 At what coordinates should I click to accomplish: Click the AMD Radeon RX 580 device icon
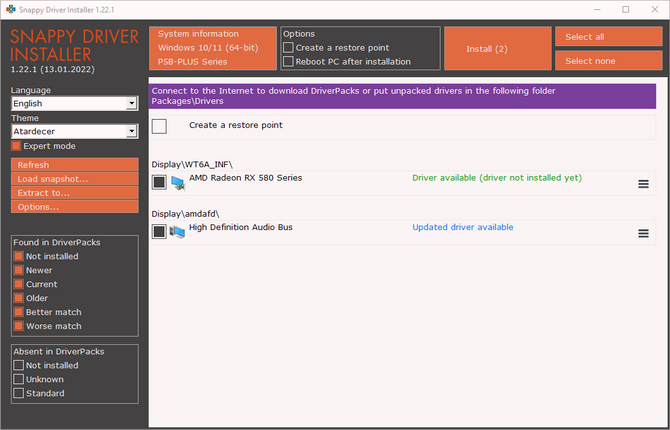click(178, 183)
